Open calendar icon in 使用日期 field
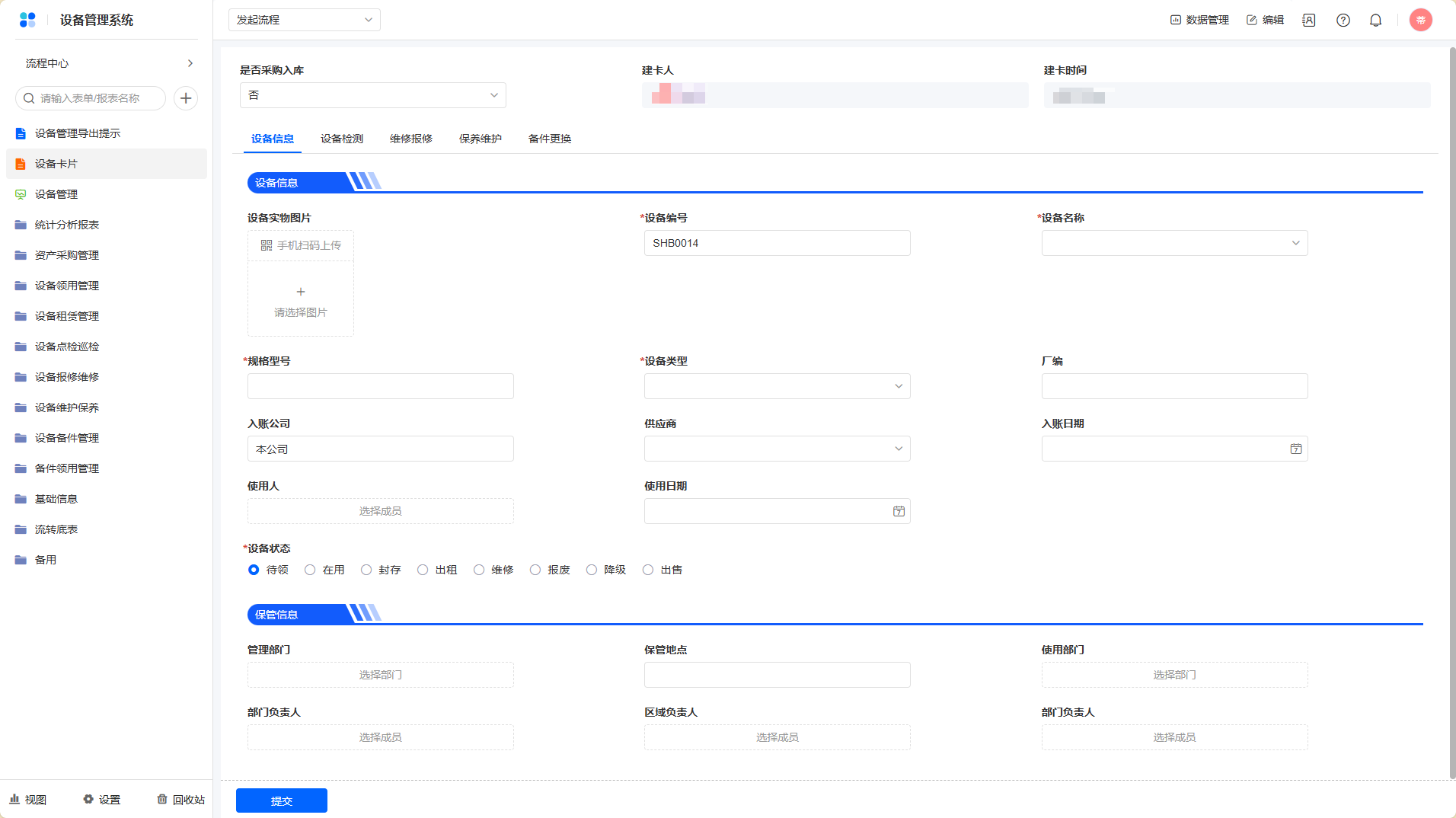Image resolution: width=1456 pixels, height=818 pixels. (899, 512)
